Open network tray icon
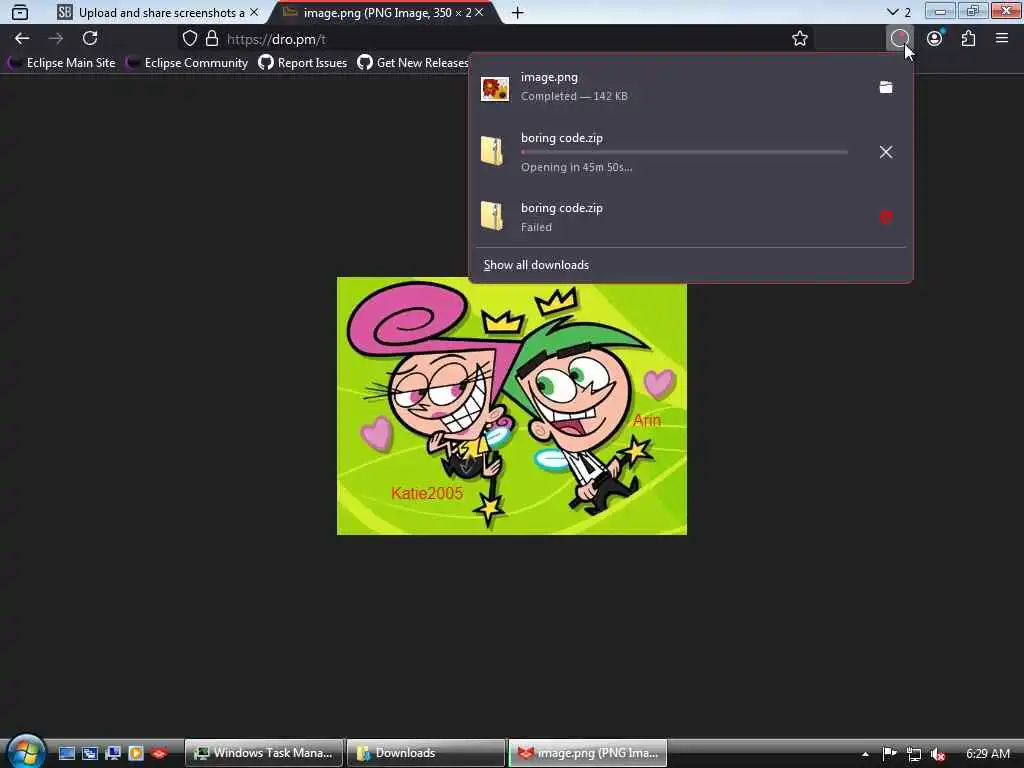The image size is (1024, 768). pyautogui.click(x=914, y=754)
